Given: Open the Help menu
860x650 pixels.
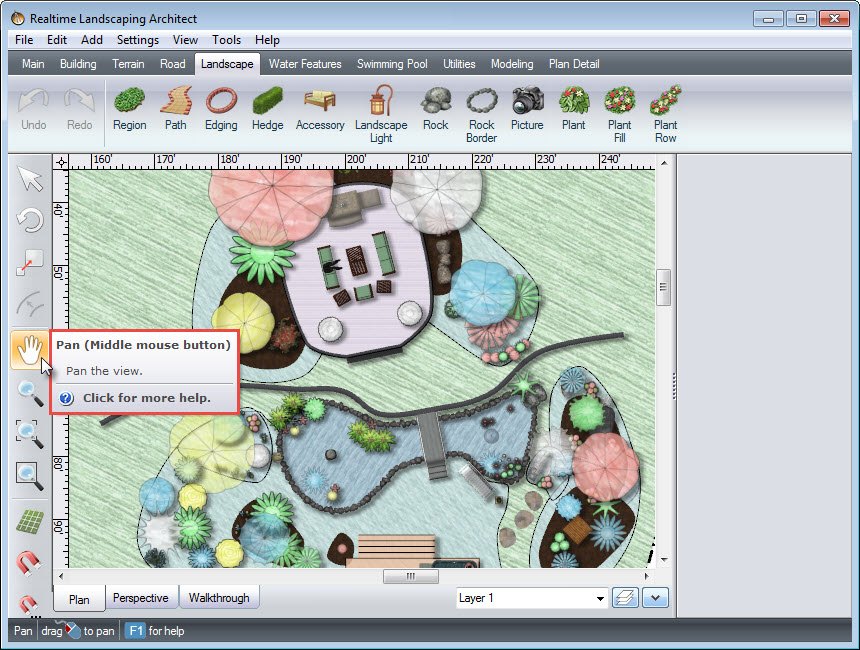Looking at the screenshot, I should click(x=267, y=40).
